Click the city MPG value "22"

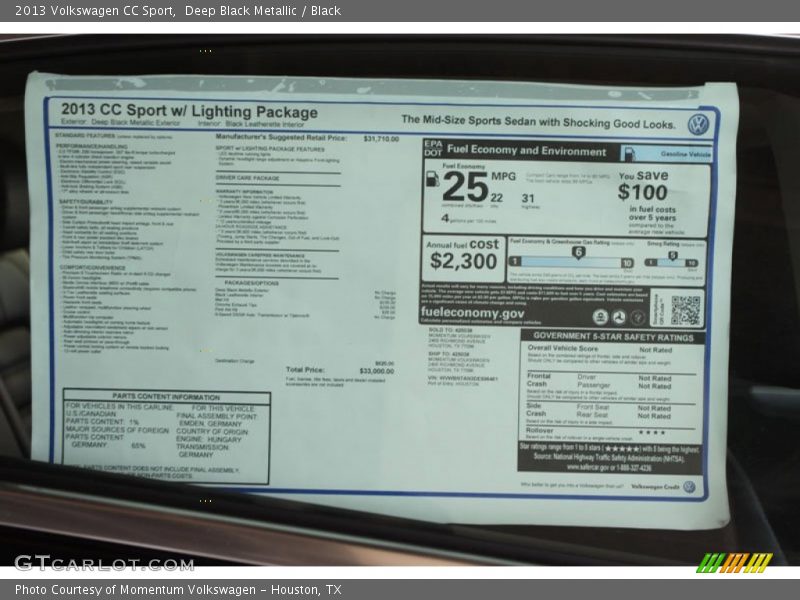tap(496, 197)
